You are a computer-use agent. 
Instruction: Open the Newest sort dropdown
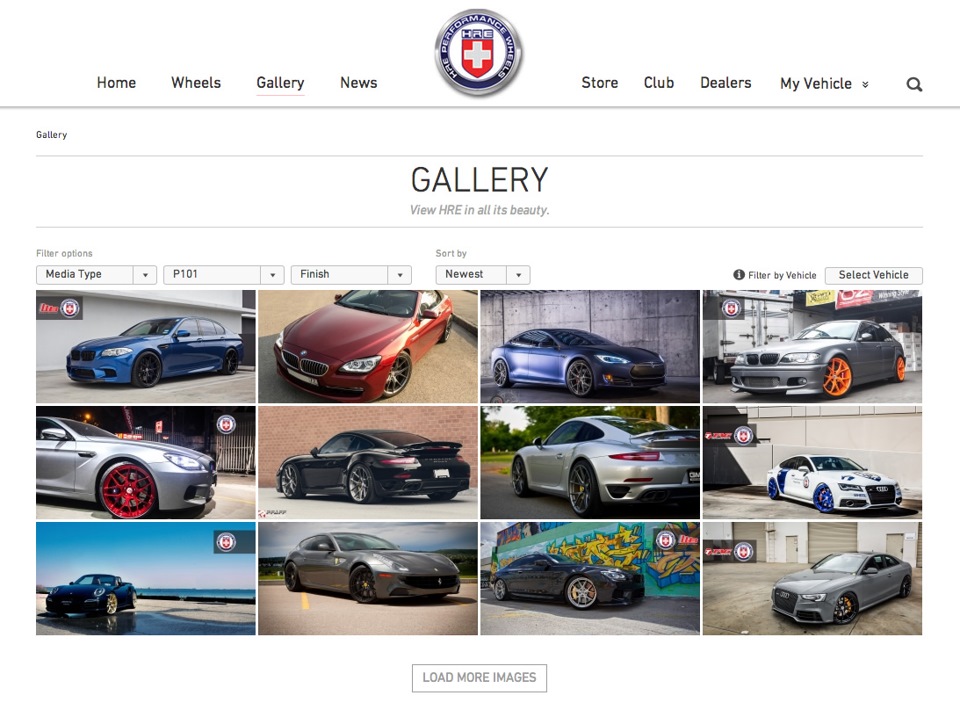(x=482, y=274)
